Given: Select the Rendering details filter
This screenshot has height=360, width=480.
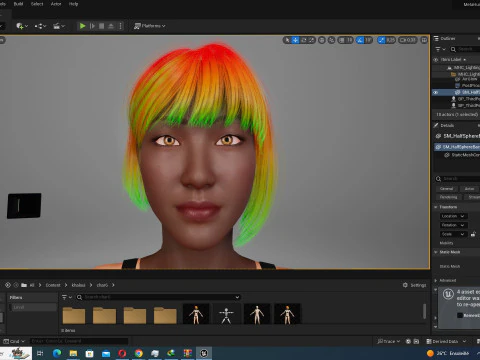Looking at the screenshot, I should tap(448, 197).
